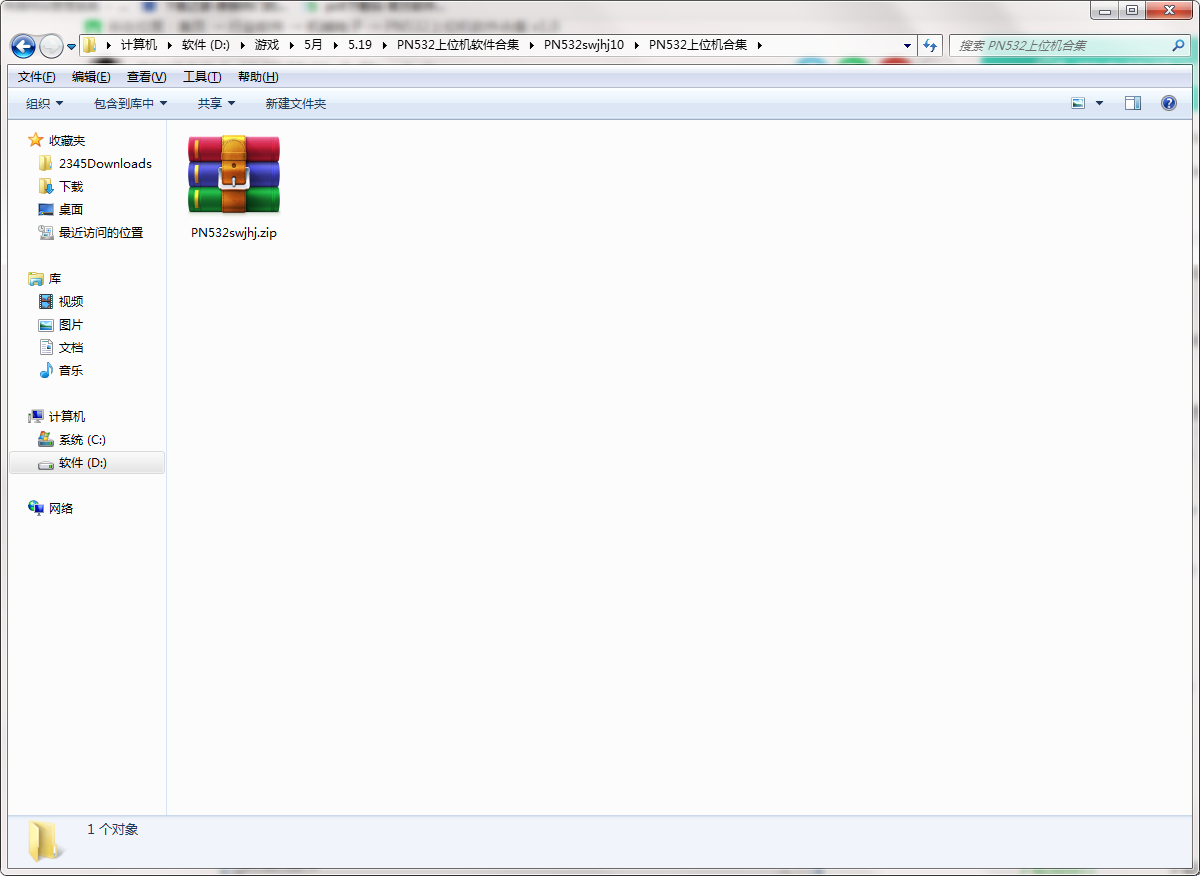The image size is (1200, 876).
Task: Expand the 包含到库中 dropdown
Action: coord(130,103)
